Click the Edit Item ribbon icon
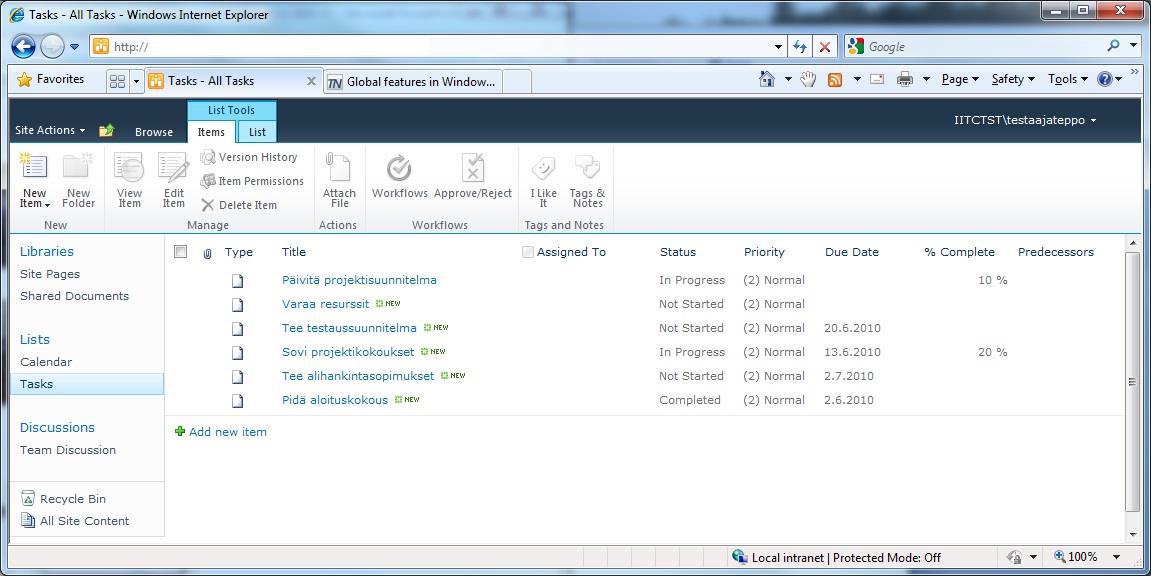The width and height of the screenshot is (1151, 576). (x=173, y=167)
